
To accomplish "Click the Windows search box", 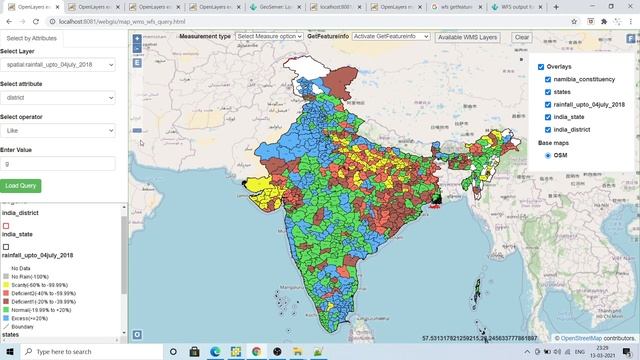I will point(92,351).
